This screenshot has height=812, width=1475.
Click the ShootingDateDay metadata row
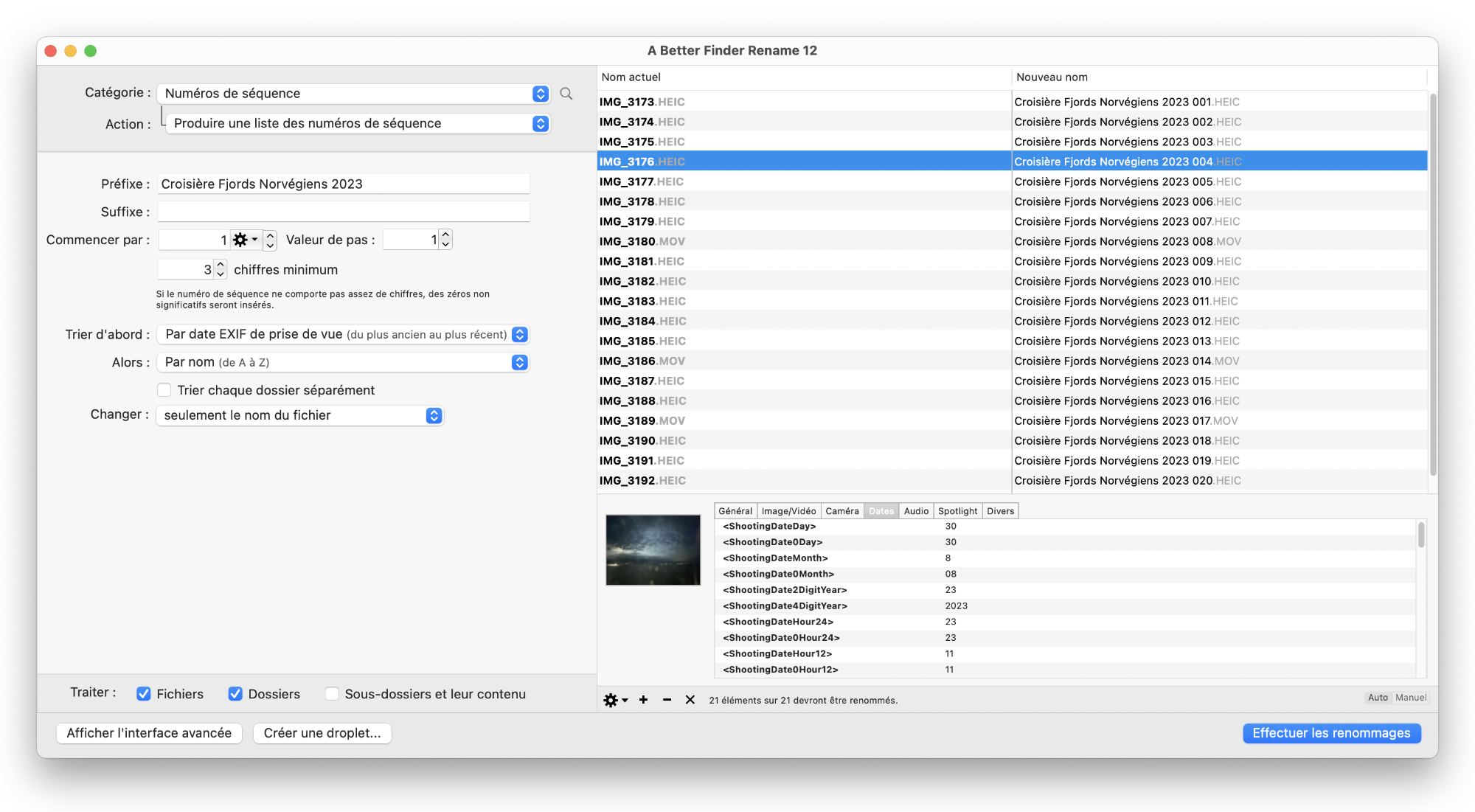(1066, 527)
